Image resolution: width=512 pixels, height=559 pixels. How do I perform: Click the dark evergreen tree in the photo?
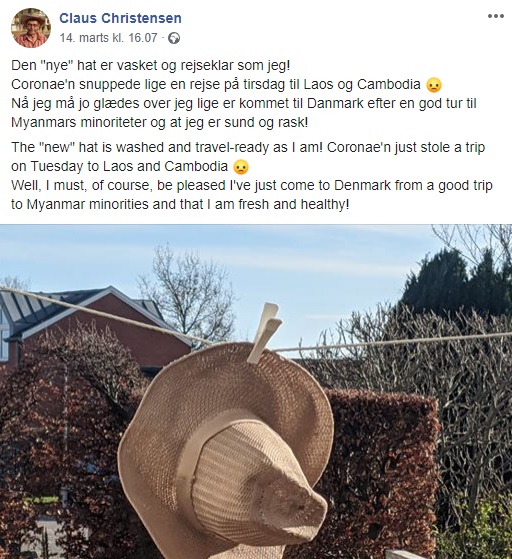coord(458,282)
